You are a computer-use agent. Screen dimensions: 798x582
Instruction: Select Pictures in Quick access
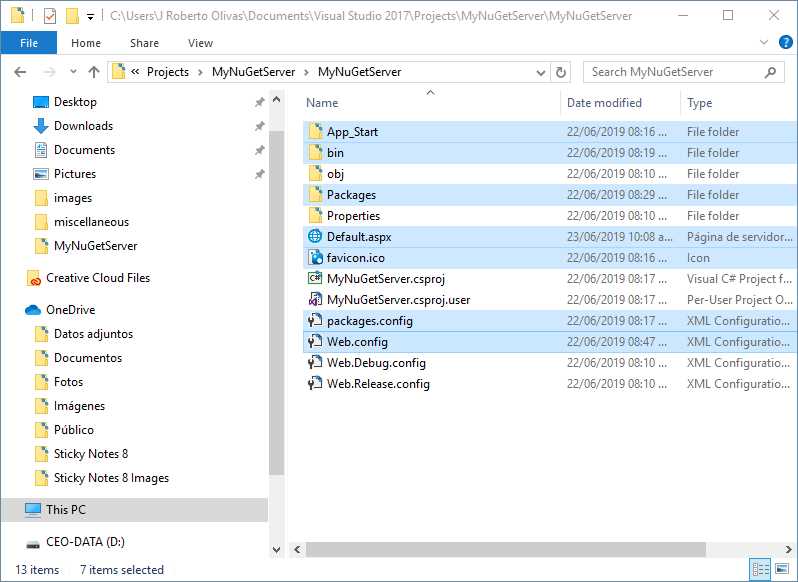[x=75, y=173]
